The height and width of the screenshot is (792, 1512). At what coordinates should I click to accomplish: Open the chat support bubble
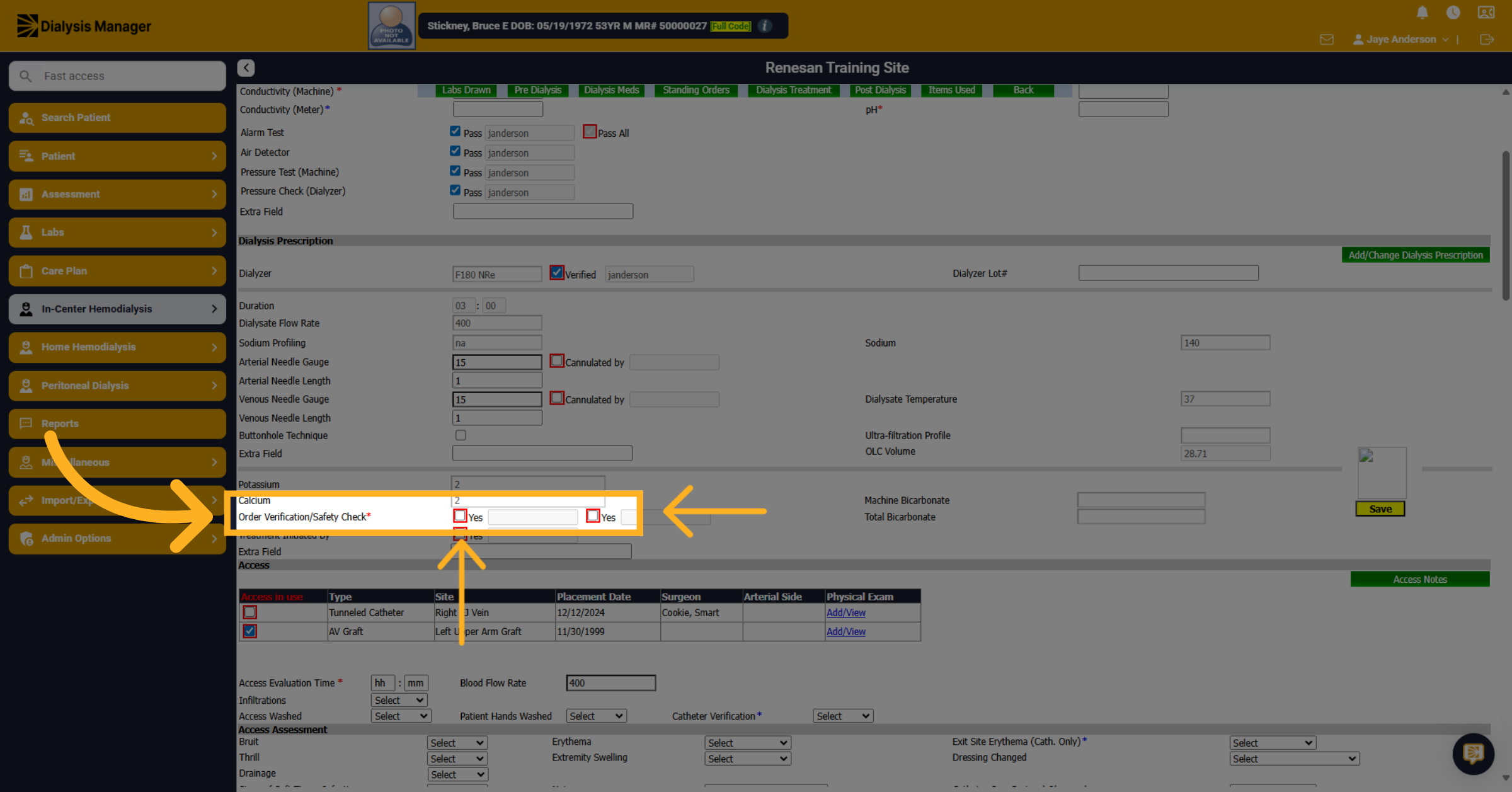1473,754
